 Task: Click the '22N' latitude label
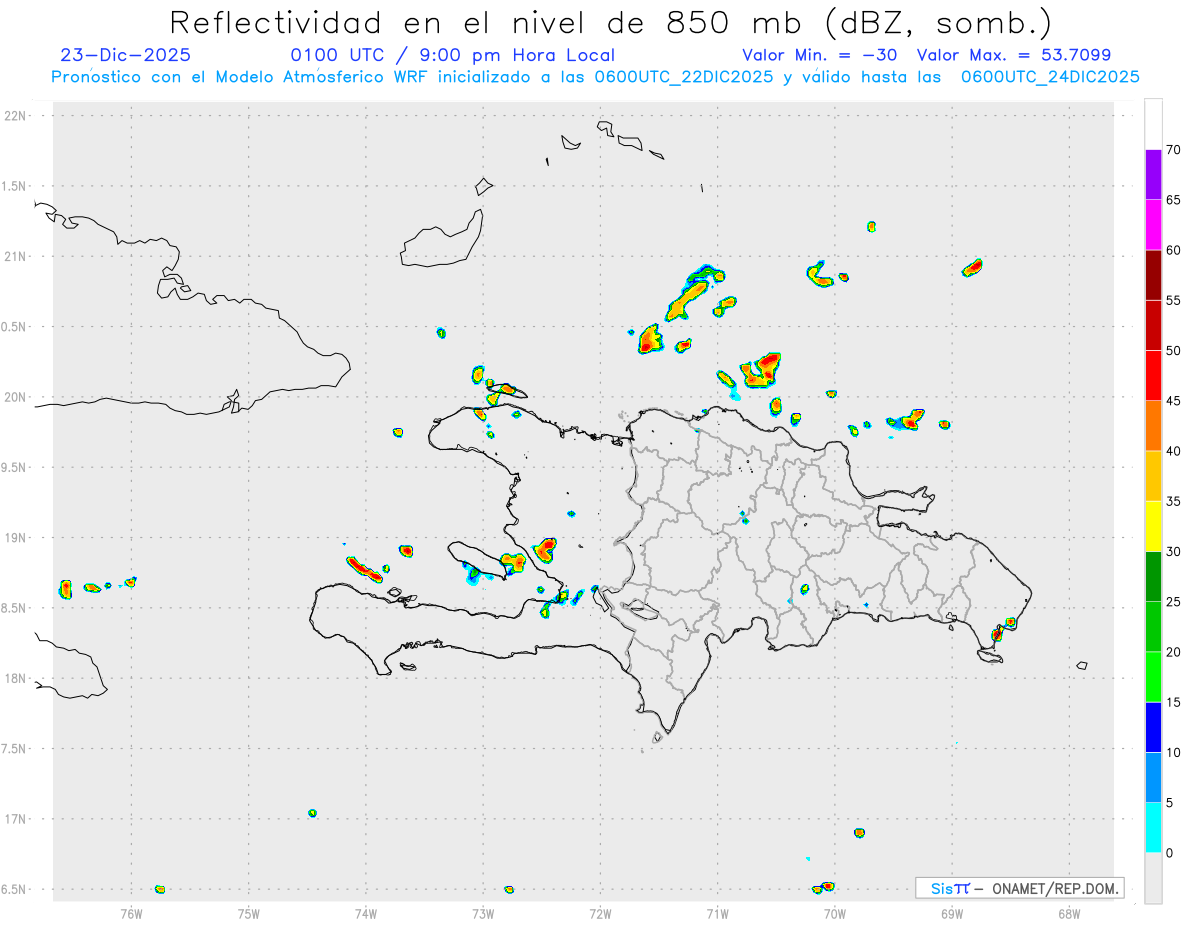17,116
